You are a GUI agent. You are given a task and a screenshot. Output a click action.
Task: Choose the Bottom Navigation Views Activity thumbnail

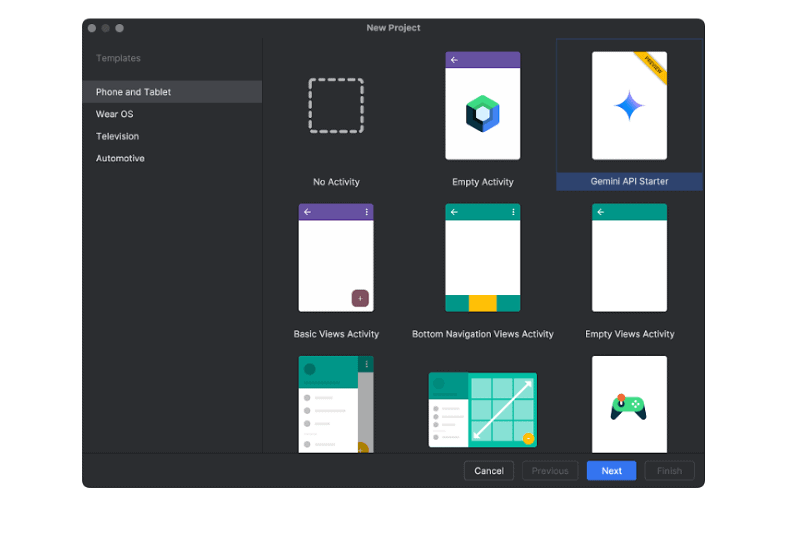point(483,258)
